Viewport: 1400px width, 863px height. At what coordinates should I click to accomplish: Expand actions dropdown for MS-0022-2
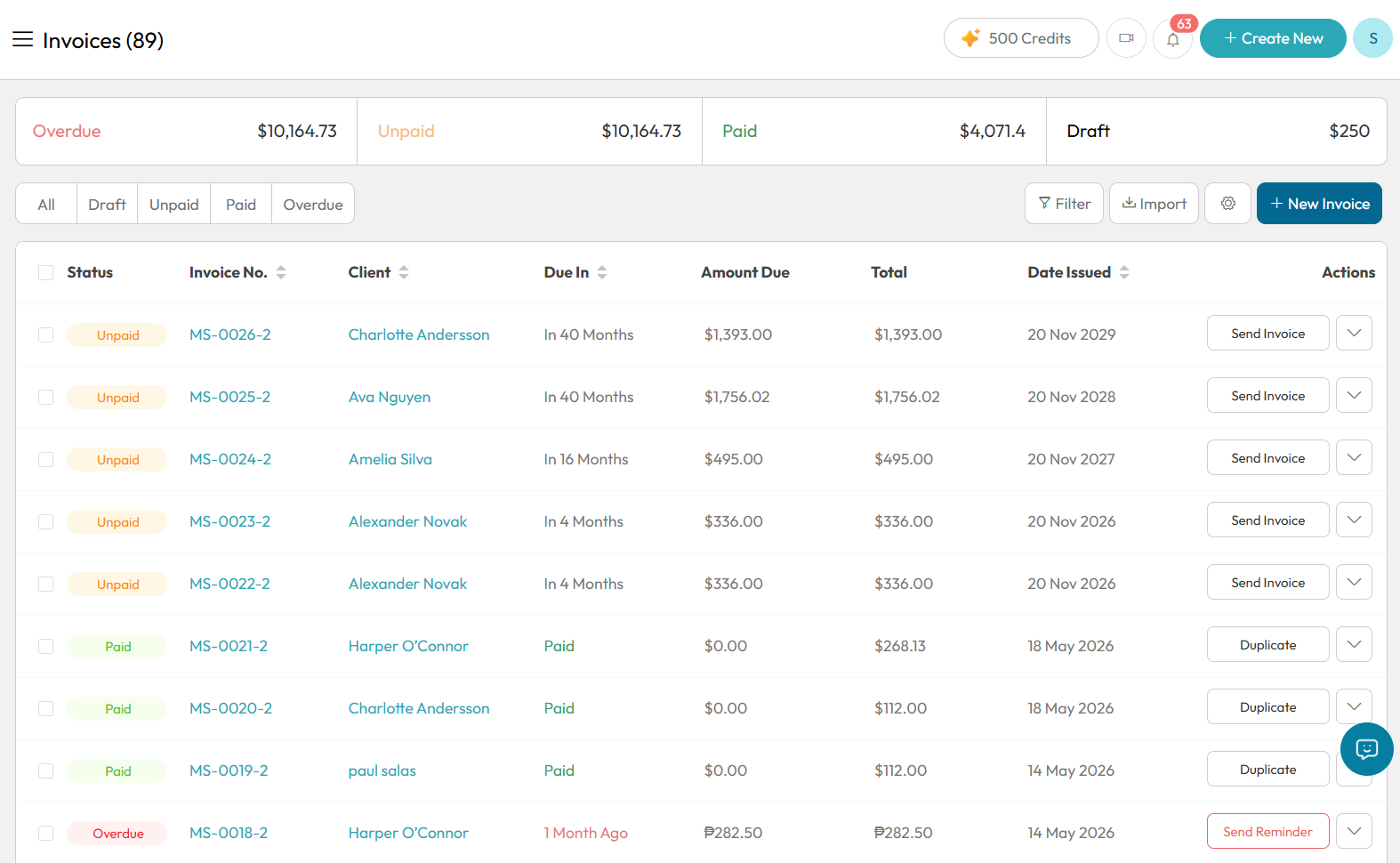(x=1354, y=582)
